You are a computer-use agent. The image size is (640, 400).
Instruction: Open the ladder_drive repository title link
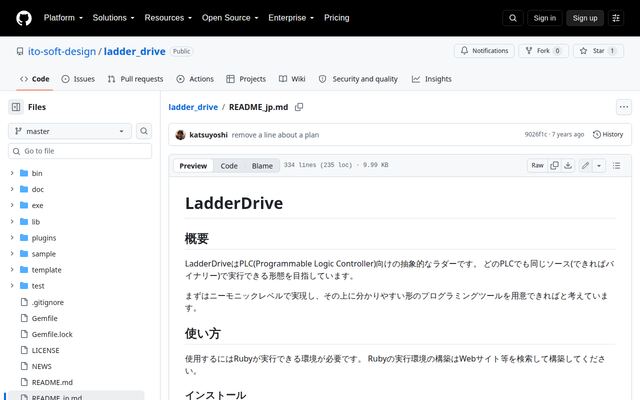click(x=135, y=51)
